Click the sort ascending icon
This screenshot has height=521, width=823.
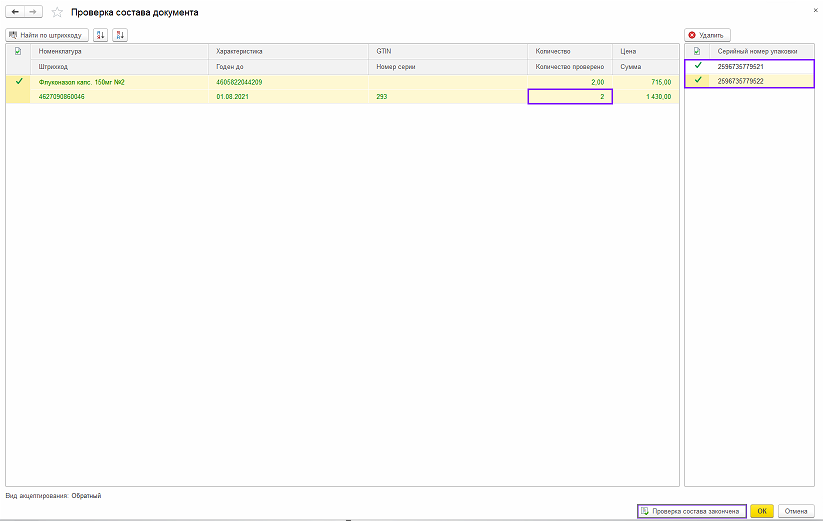[100, 35]
